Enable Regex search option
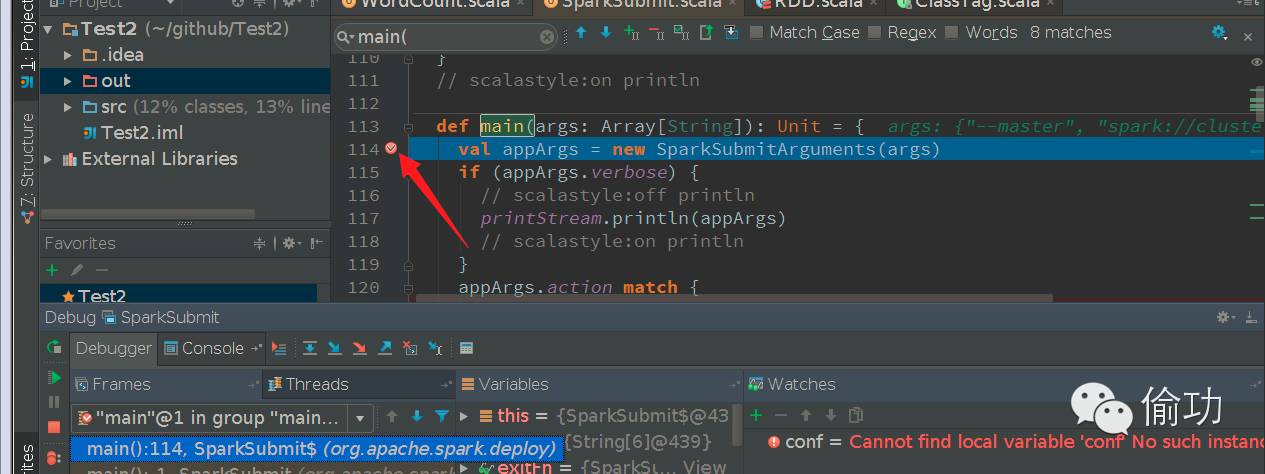The height and width of the screenshot is (474, 1265). pos(902,32)
